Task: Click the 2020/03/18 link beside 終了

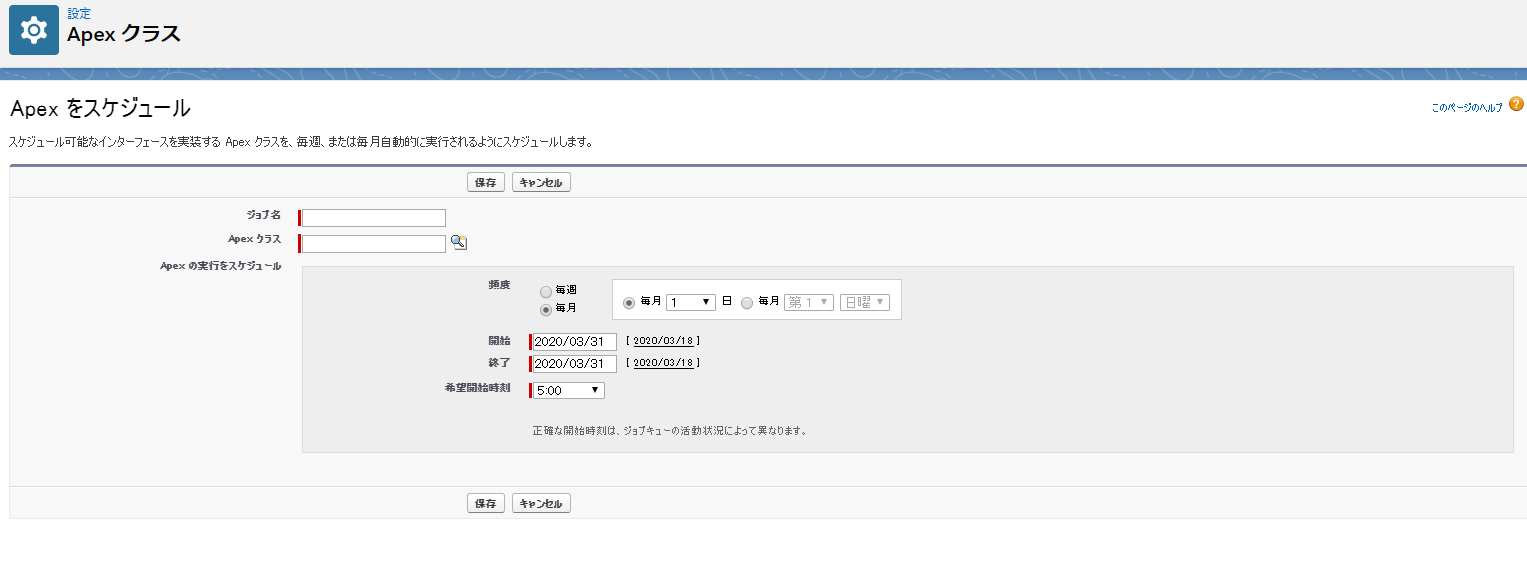Action: point(663,363)
